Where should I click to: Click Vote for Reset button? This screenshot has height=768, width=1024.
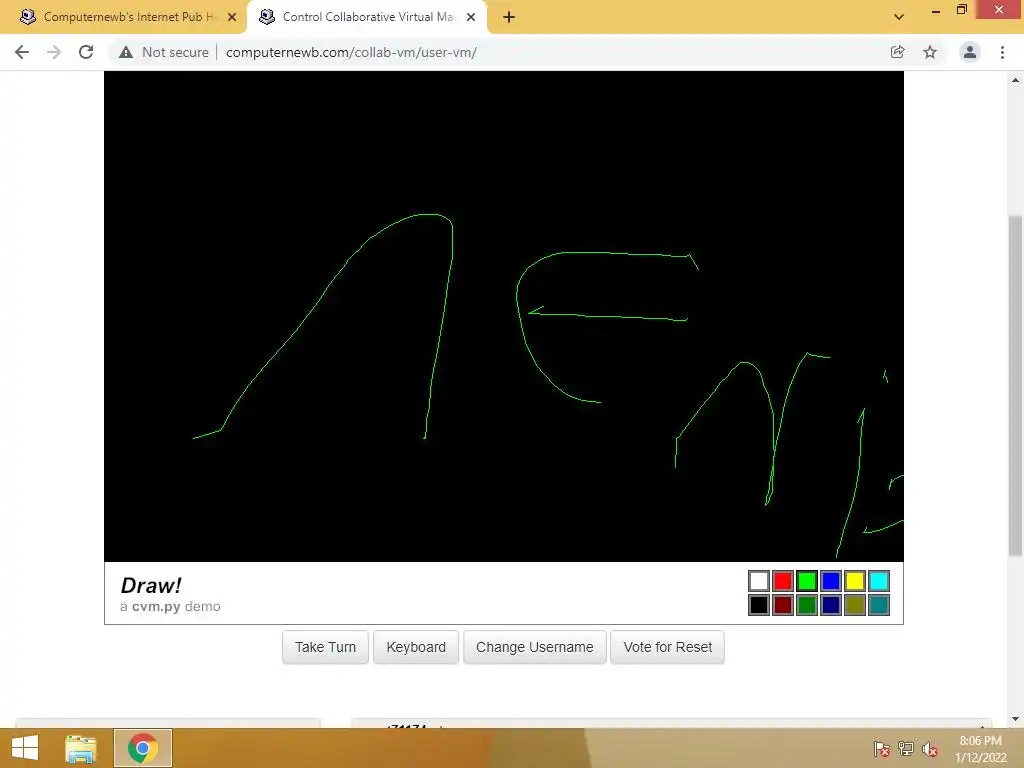(667, 647)
